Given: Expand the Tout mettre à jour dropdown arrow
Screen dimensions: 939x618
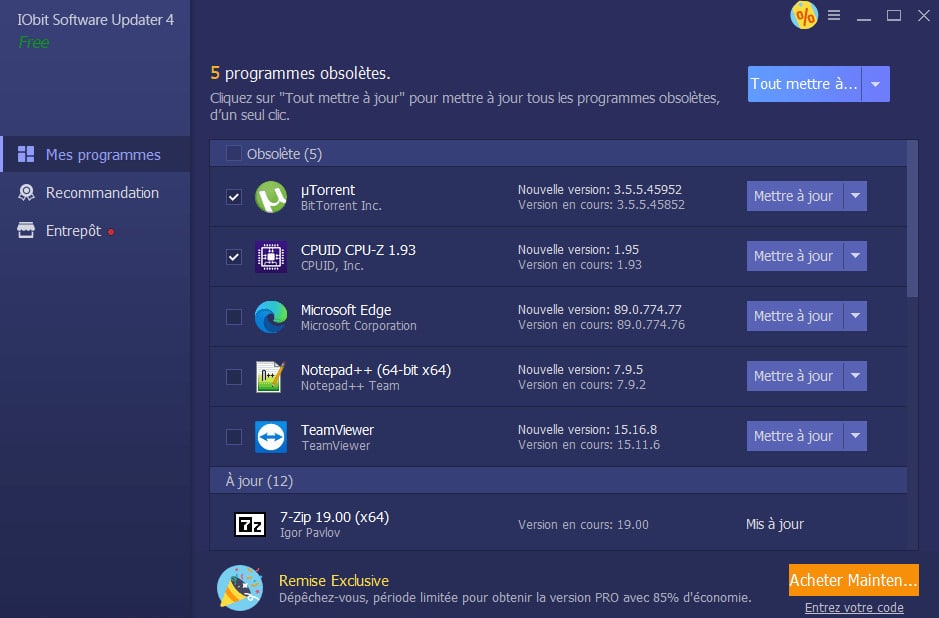Looking at the screenshot, I should [x=876, y=84].
